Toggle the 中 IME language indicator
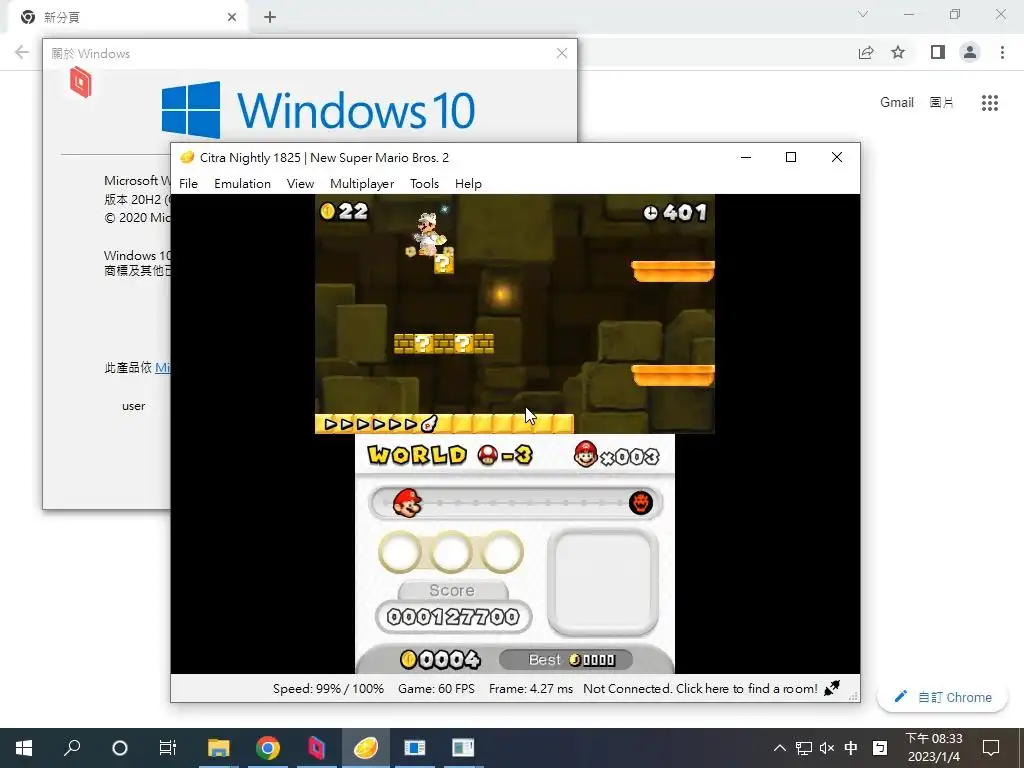Screen dimensions: 1024x768 (851, 748)
